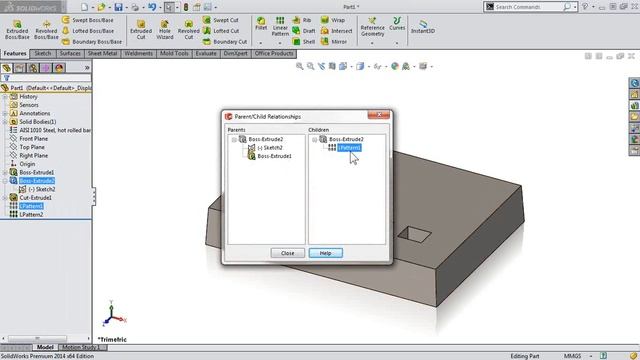Viewport: 640px width, 360px height.
Task: Click the Help button in dialog
Action: 326,253
